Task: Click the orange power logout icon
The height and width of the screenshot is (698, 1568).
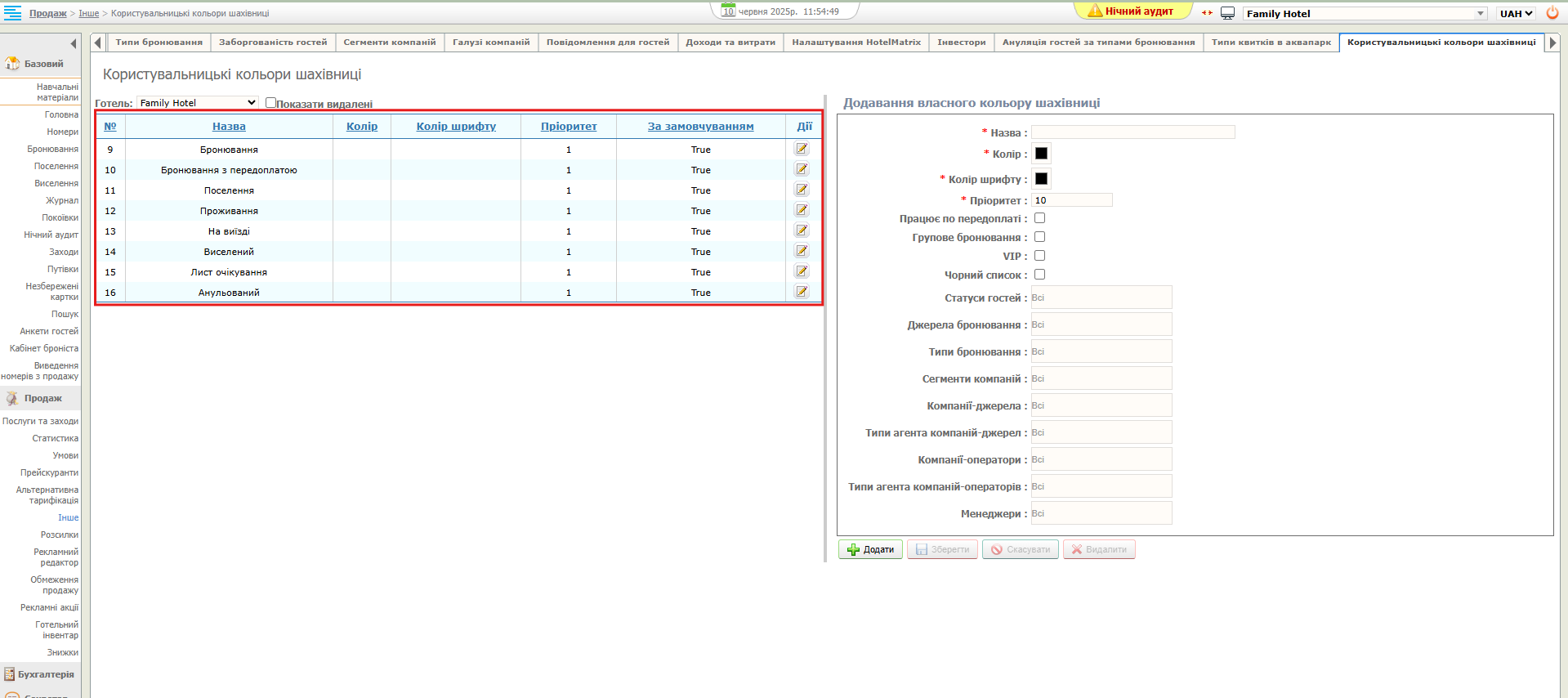Action: (1552, 13)
